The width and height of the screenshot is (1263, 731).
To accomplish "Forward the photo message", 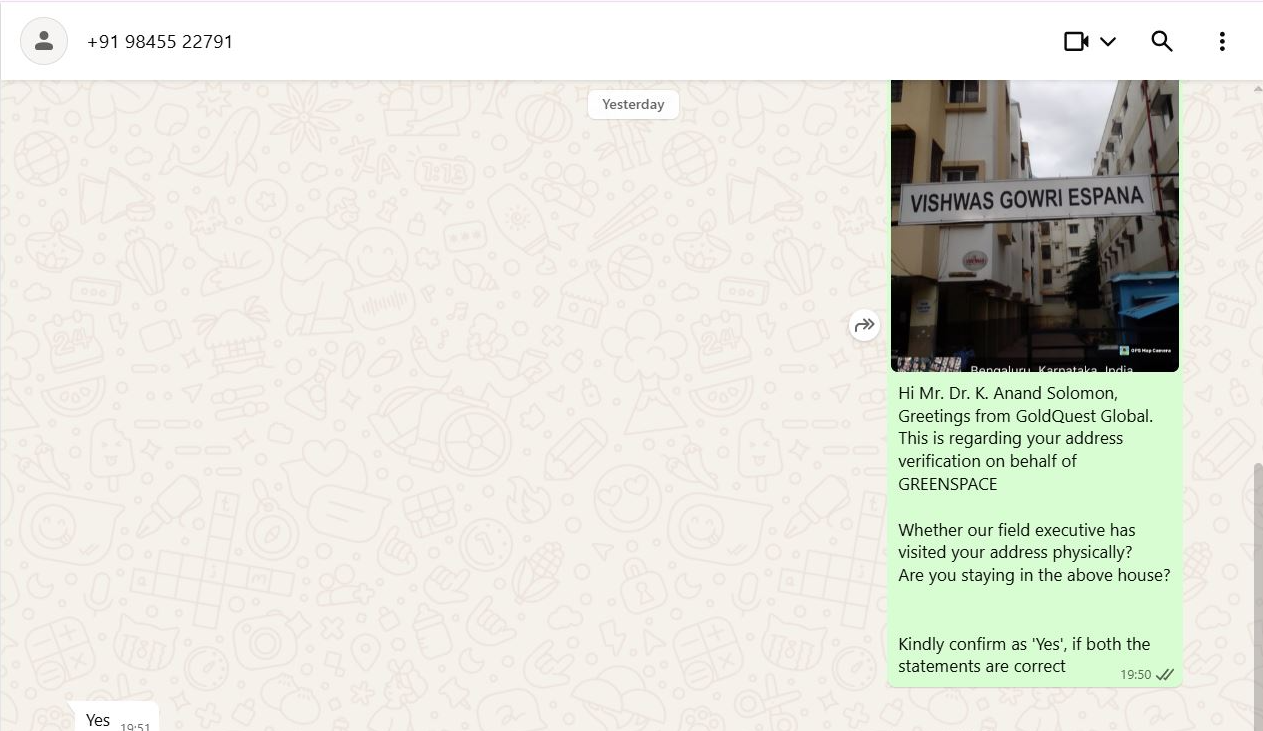I will 864,325.
